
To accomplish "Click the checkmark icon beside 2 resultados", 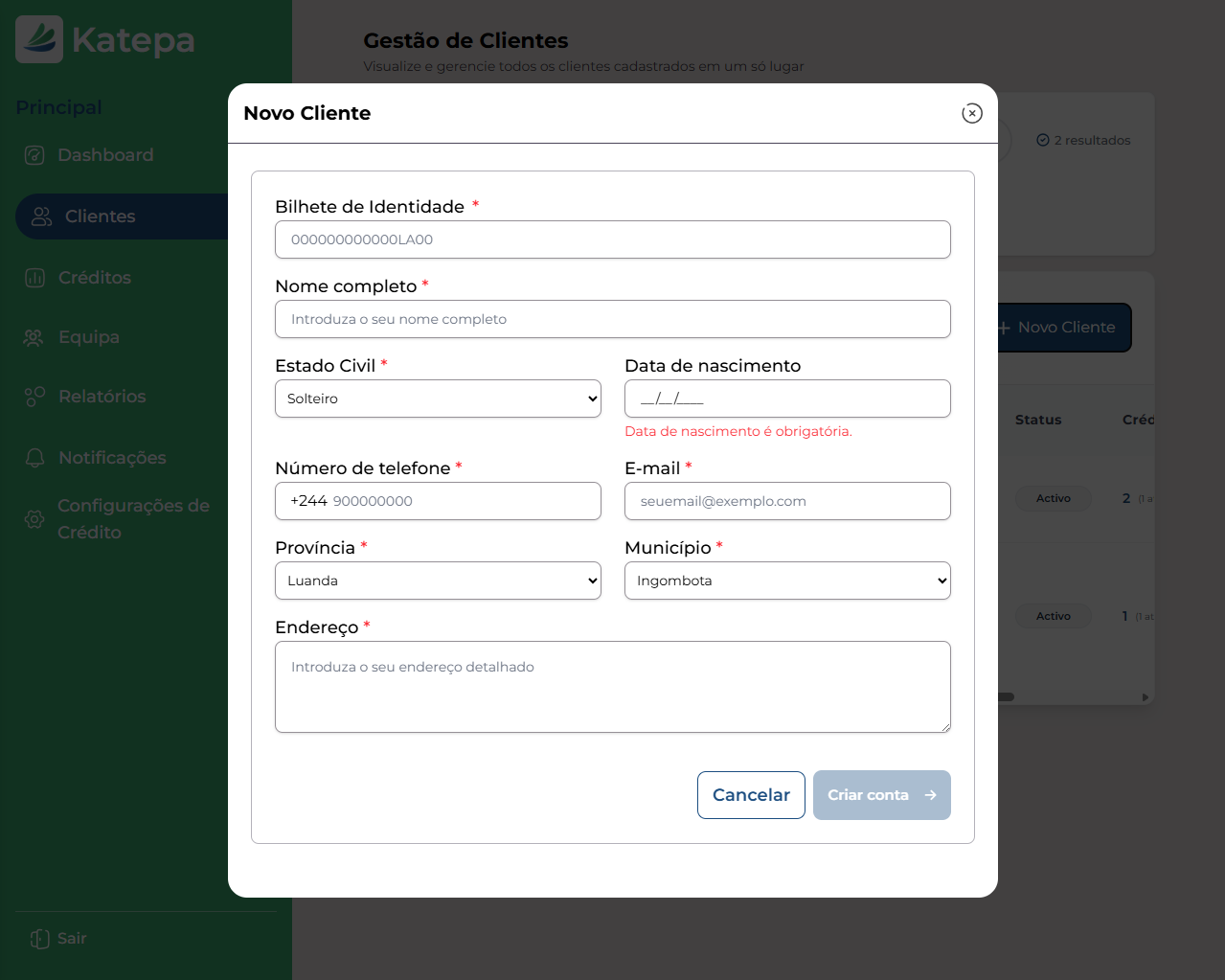I will [x=1042, y=140].
